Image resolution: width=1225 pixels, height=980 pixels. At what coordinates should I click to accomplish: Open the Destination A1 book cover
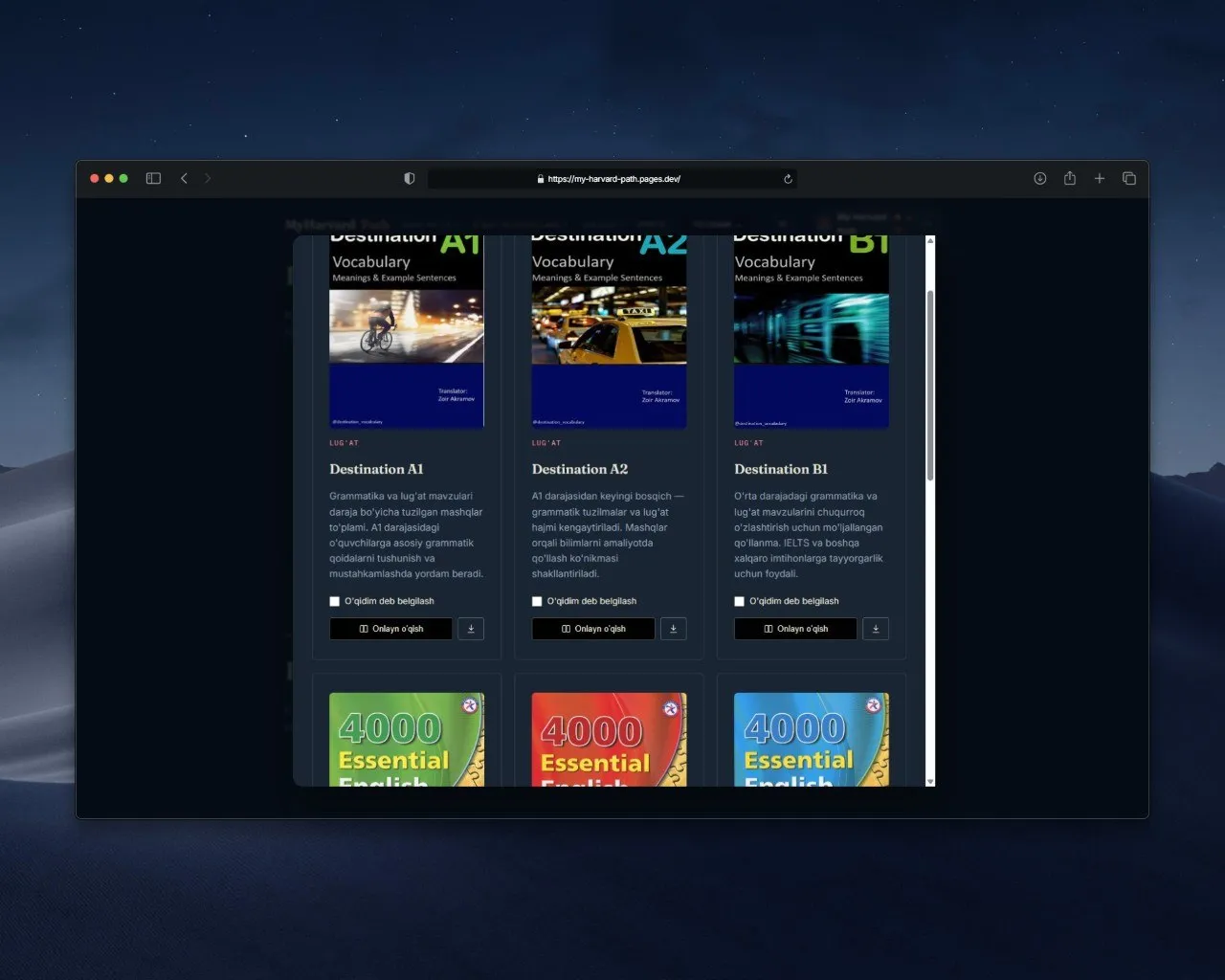click(407, 331)
